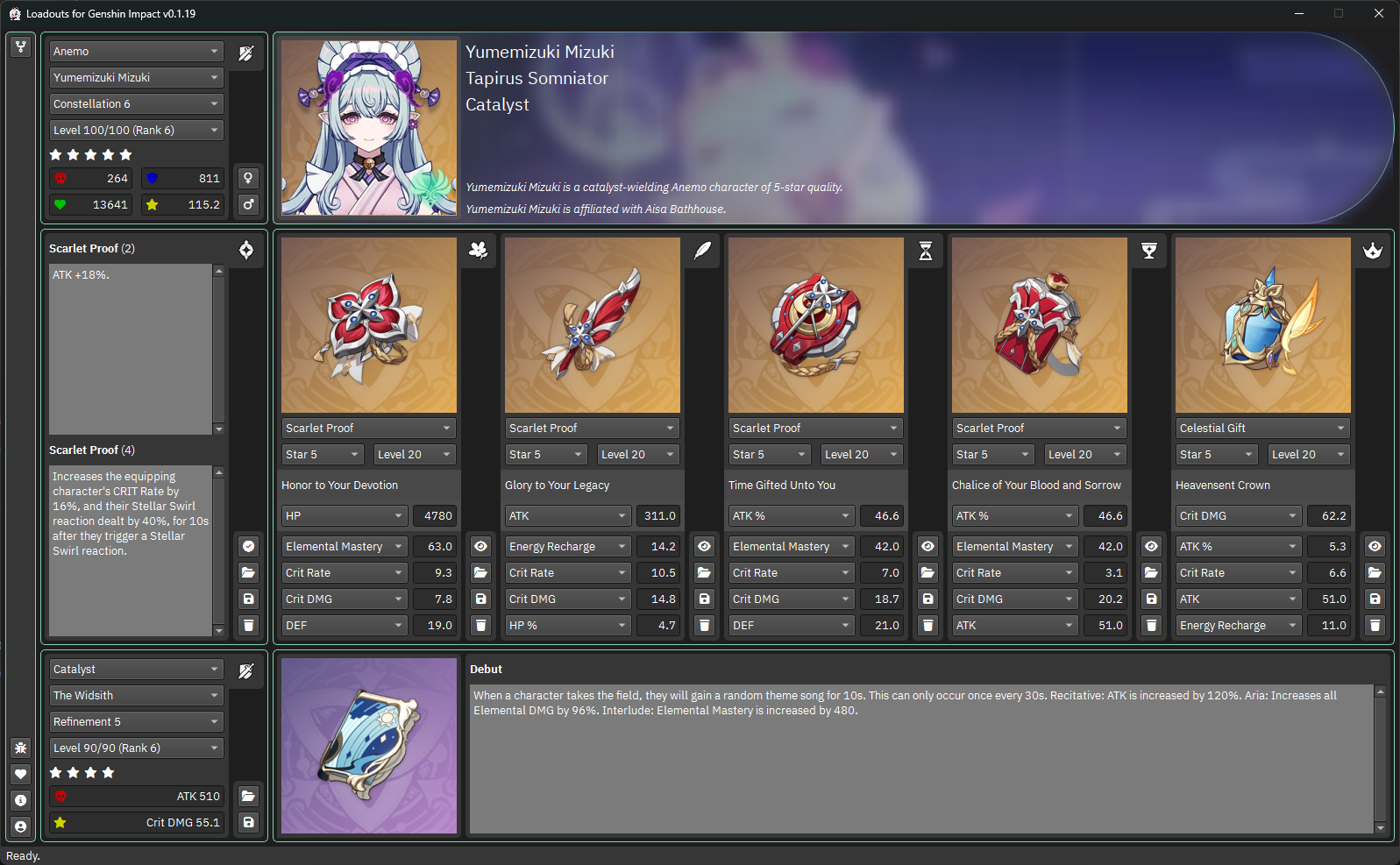This screenshot has height=865, width=1400.
Task: Click the Scarlet Proof (2) bonus scrollbar
Action: pos(219,349)
